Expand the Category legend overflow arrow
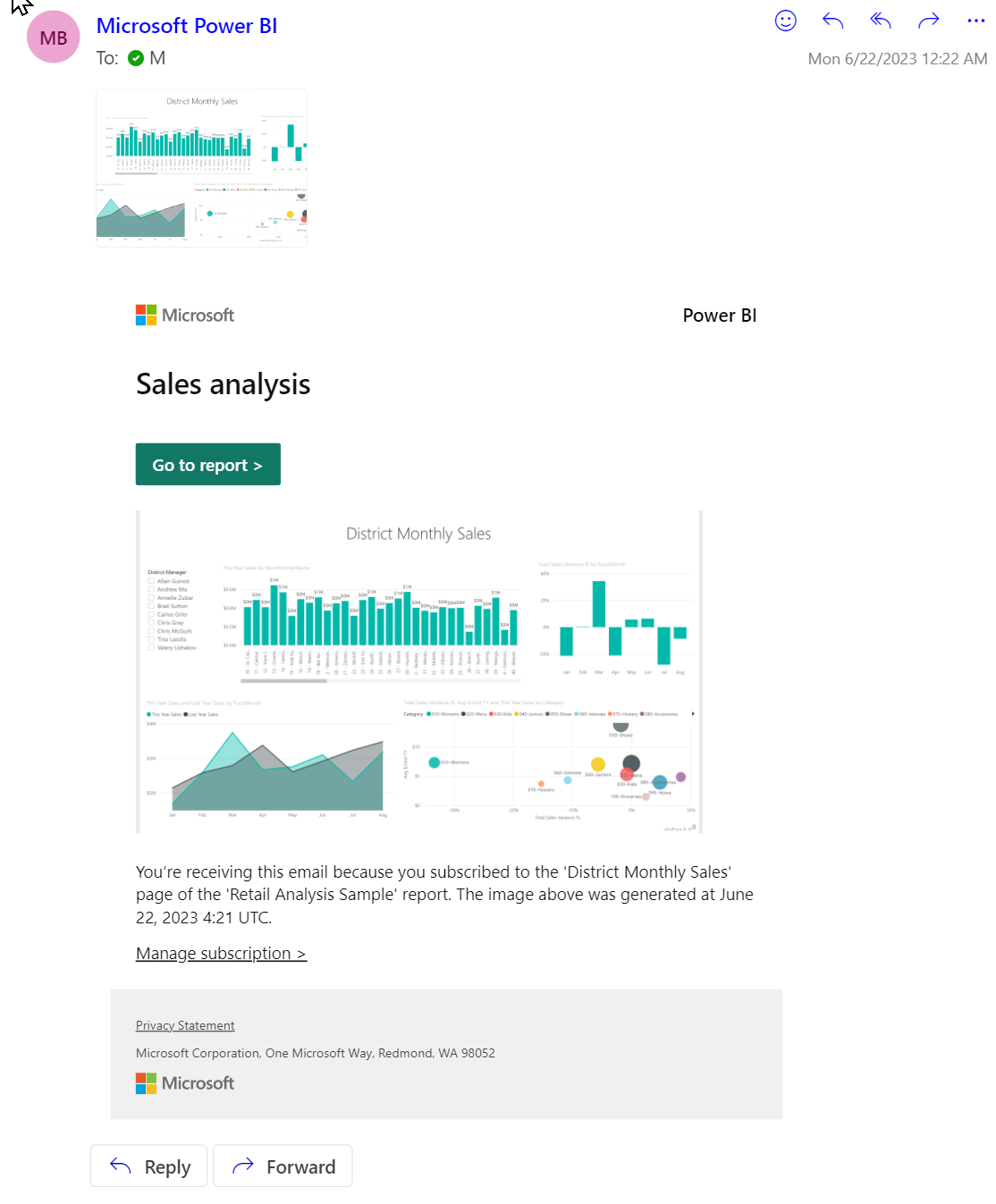 click(696, 713)
